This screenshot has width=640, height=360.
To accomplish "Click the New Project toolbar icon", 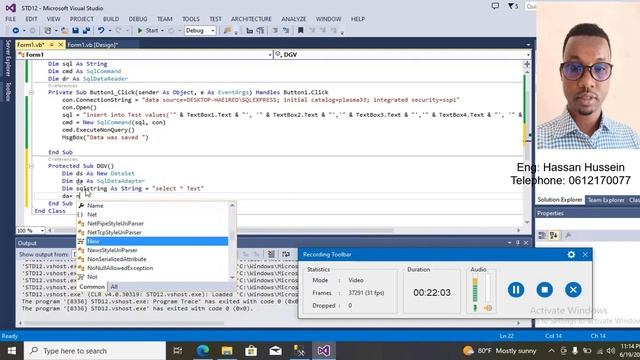I will point(48,31).
